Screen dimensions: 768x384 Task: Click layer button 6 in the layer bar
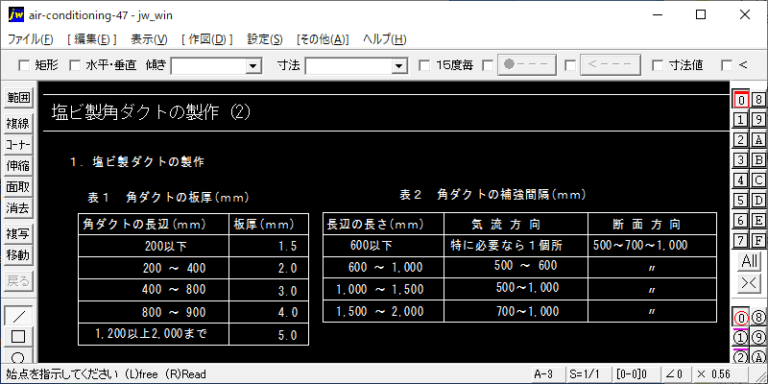click(741, 220)
